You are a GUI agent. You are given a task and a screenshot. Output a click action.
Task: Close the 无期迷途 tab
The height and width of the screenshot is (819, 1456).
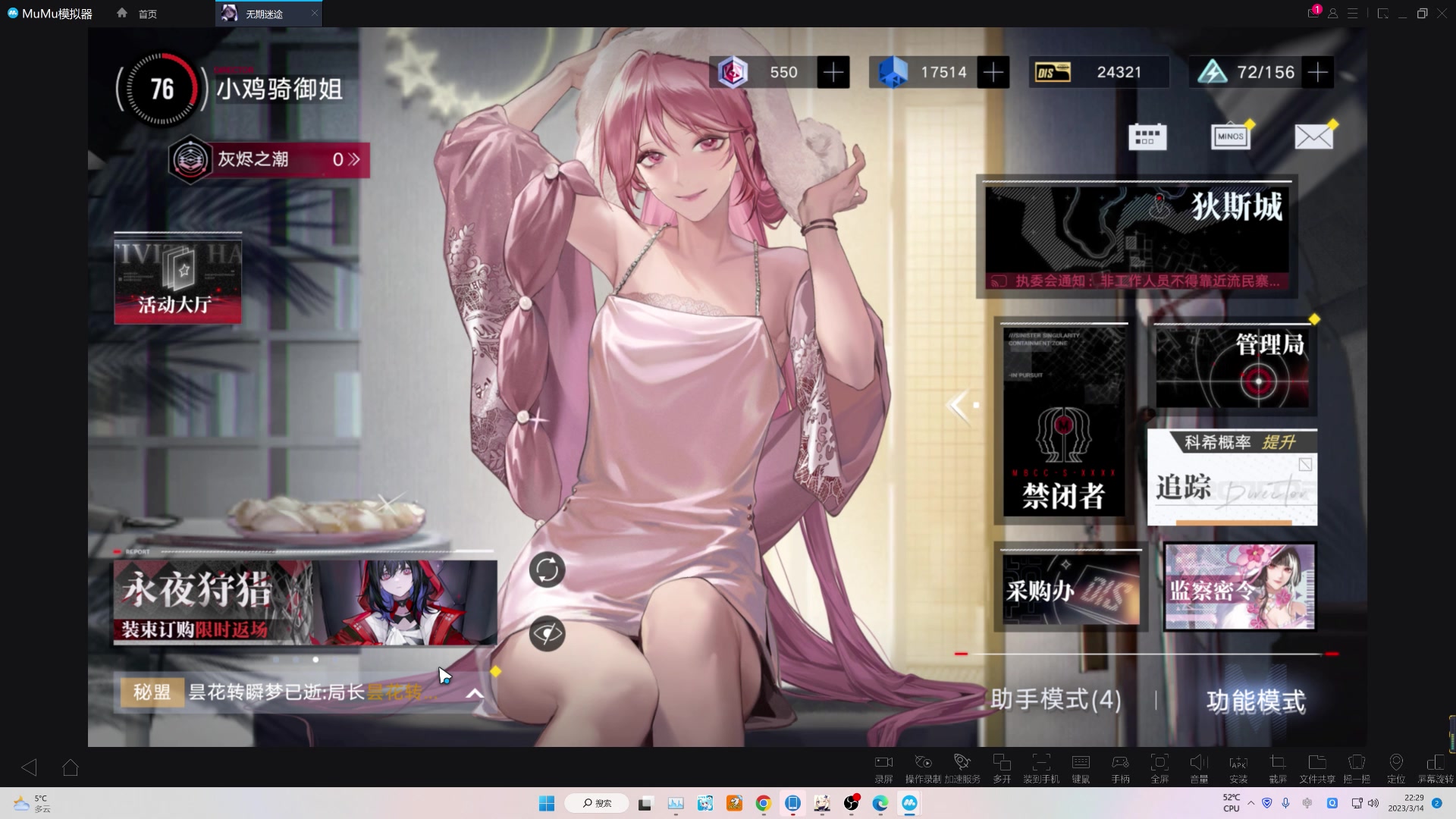314,13
